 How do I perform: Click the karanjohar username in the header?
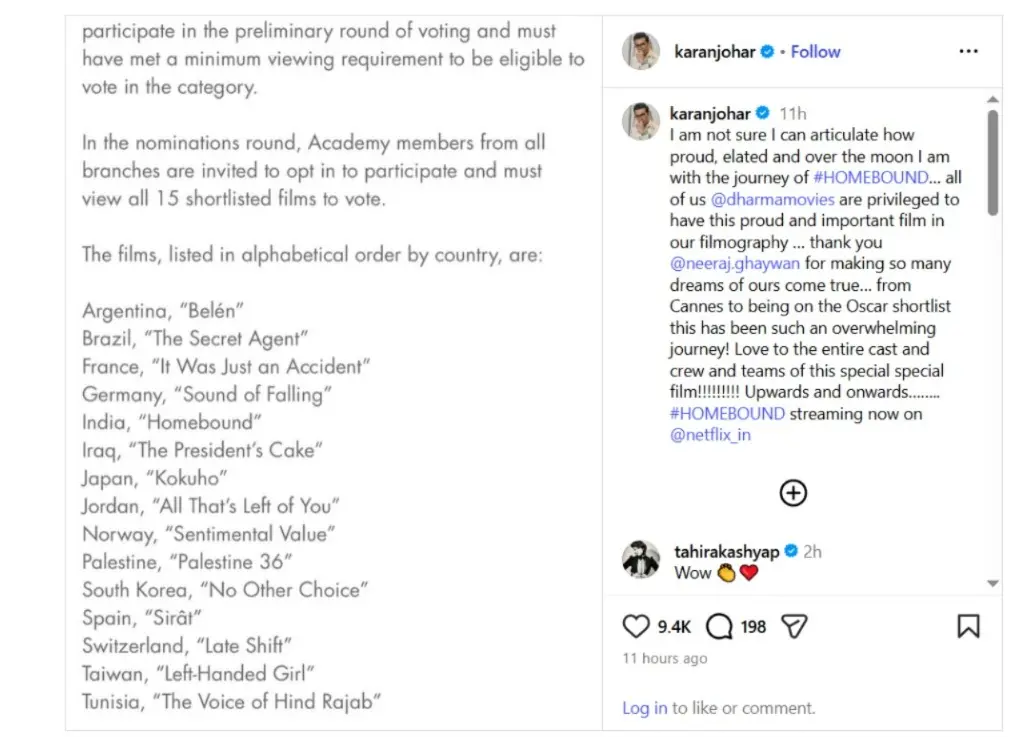(714, 52)
